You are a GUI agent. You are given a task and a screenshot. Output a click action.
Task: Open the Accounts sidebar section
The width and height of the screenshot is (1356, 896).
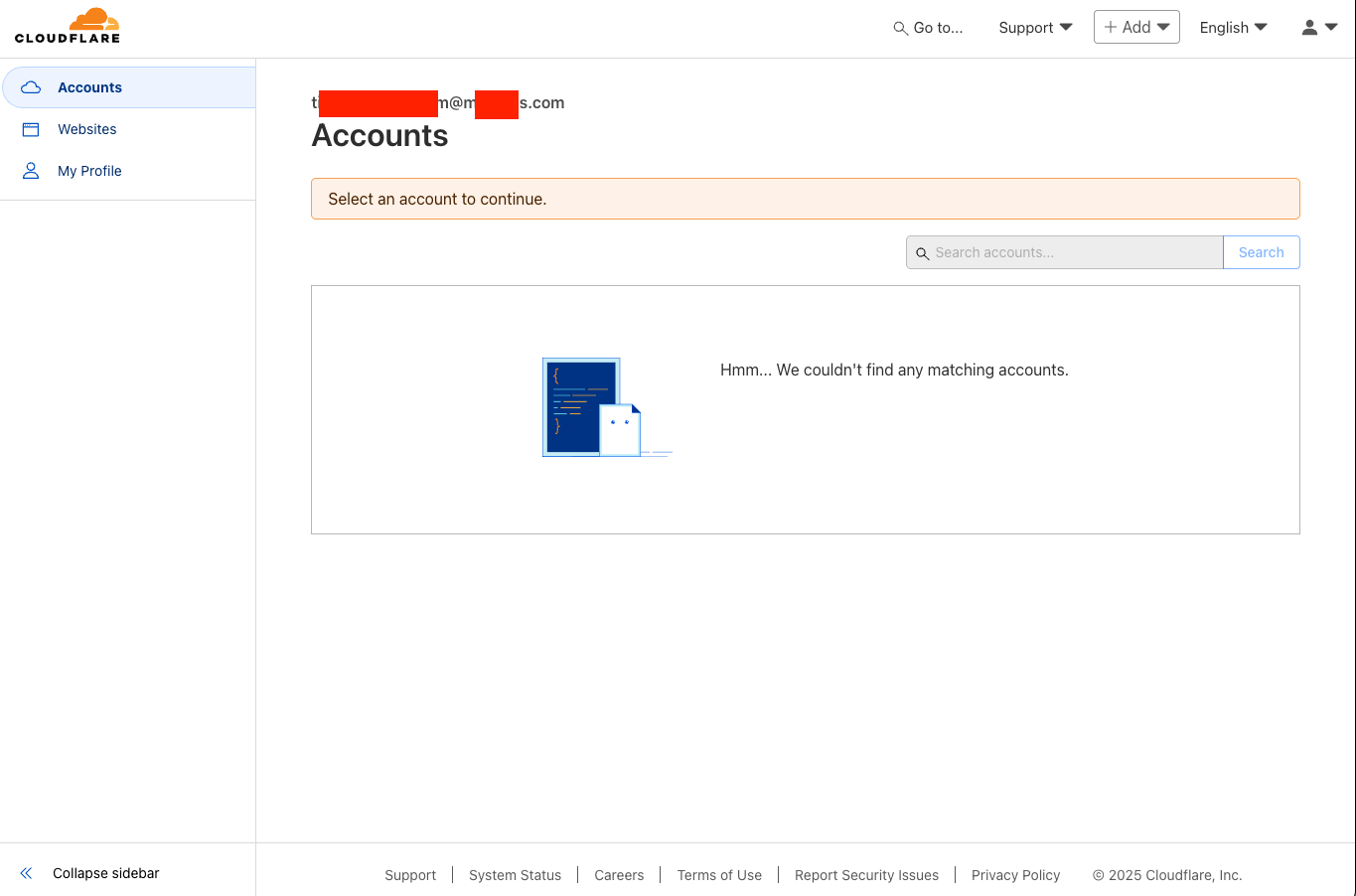click(x=129, y=87)
